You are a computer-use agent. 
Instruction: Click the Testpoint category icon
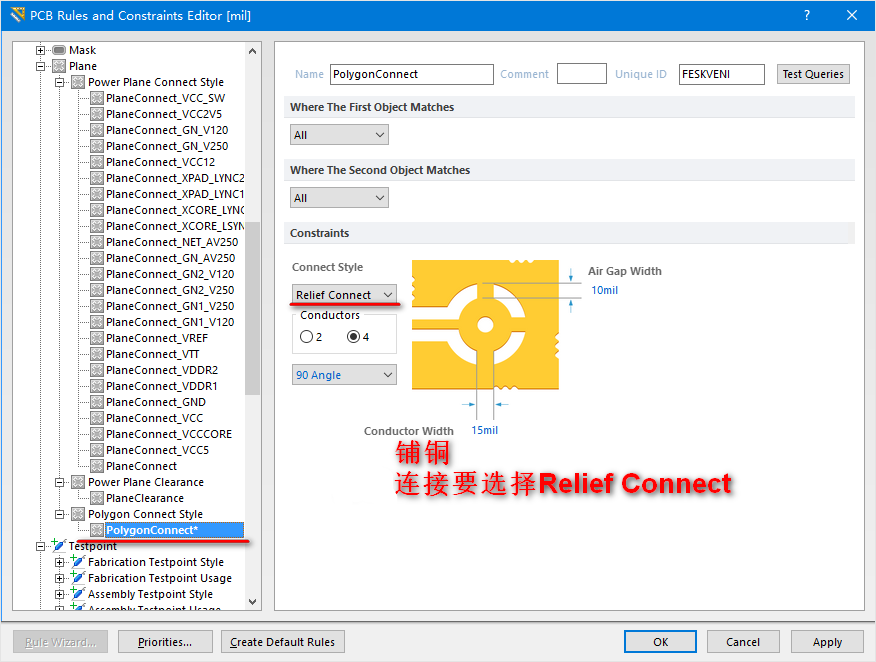[x=59, y=546]
